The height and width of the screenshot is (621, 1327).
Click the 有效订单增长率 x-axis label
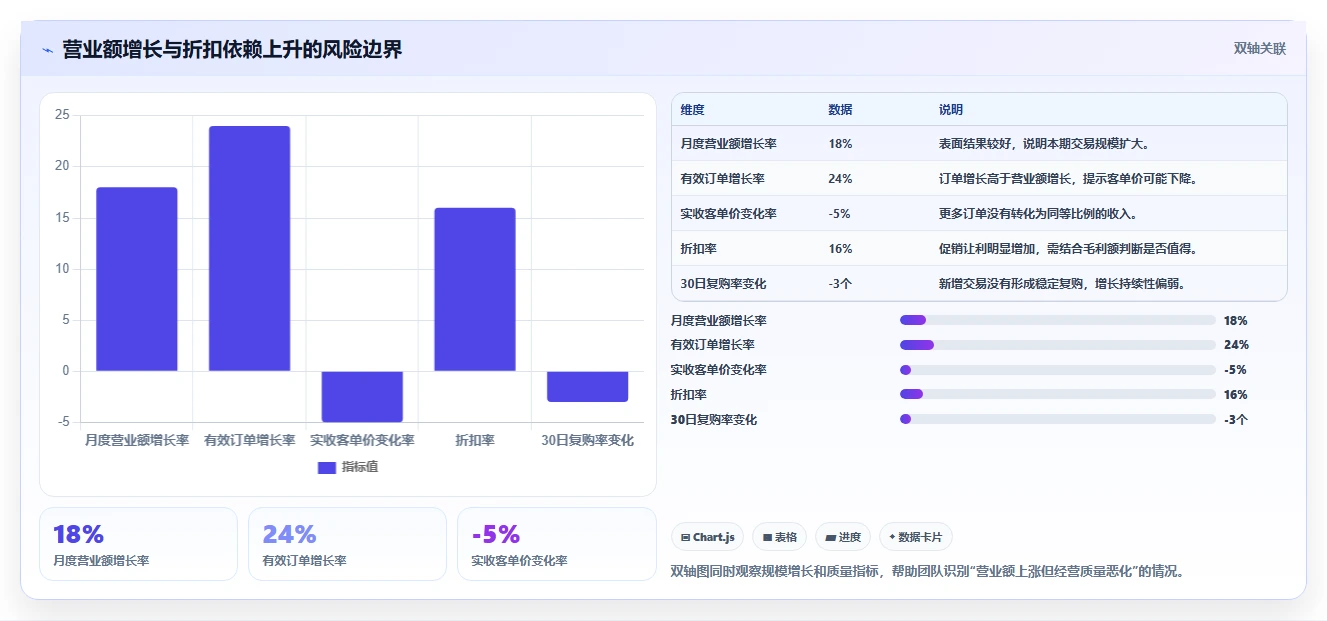pos(249,440)
